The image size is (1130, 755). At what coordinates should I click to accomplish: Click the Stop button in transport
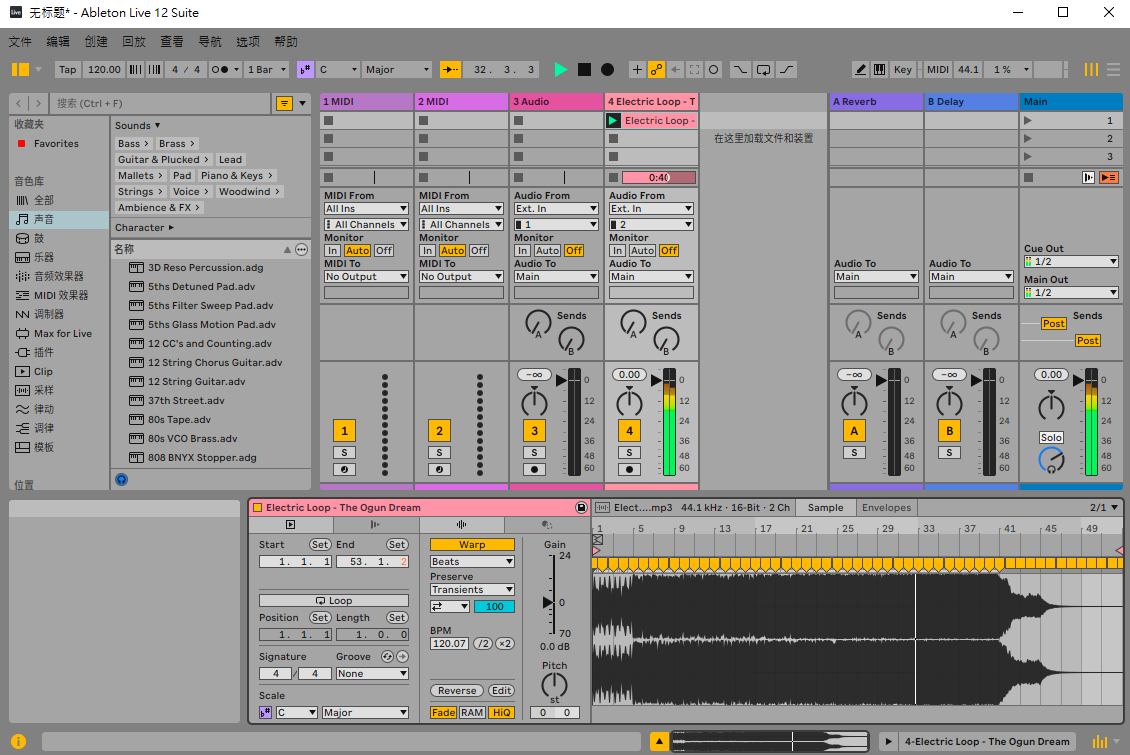pyautogui.click(x=584, y=69)
